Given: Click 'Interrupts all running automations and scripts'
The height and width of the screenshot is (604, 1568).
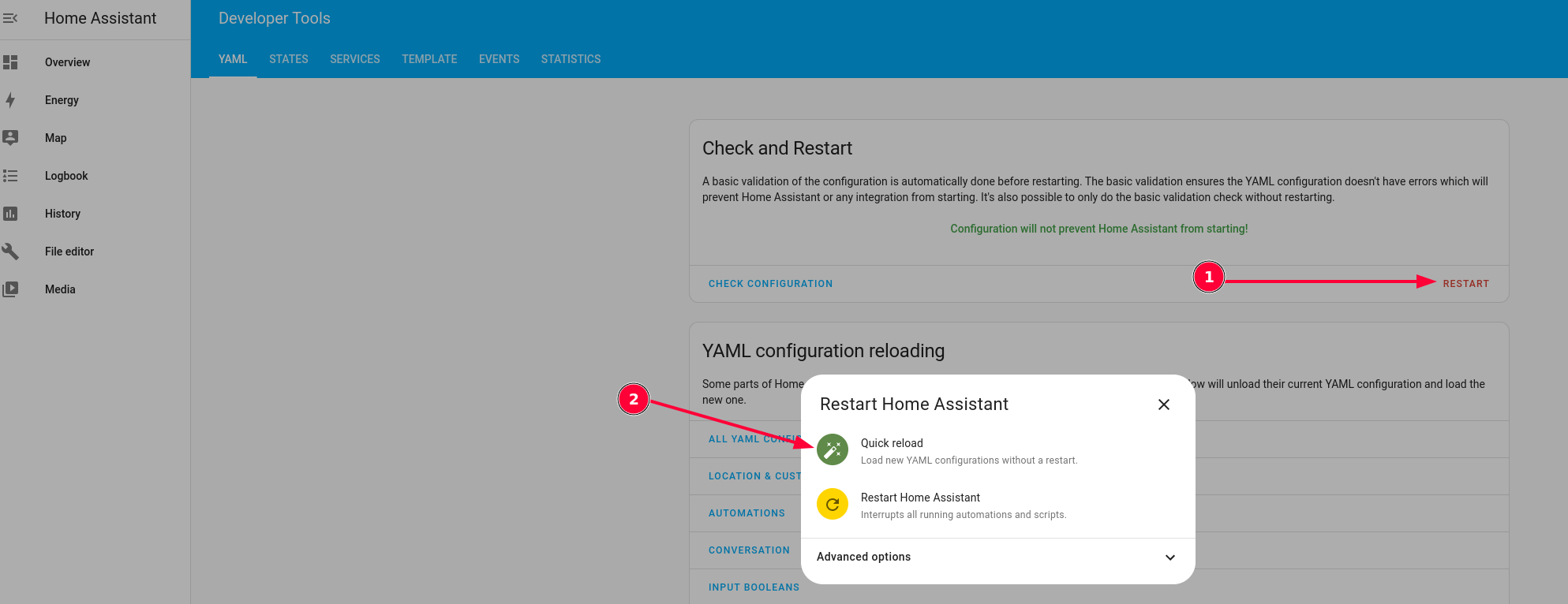Looking at the screenshot, I should 964,515.
